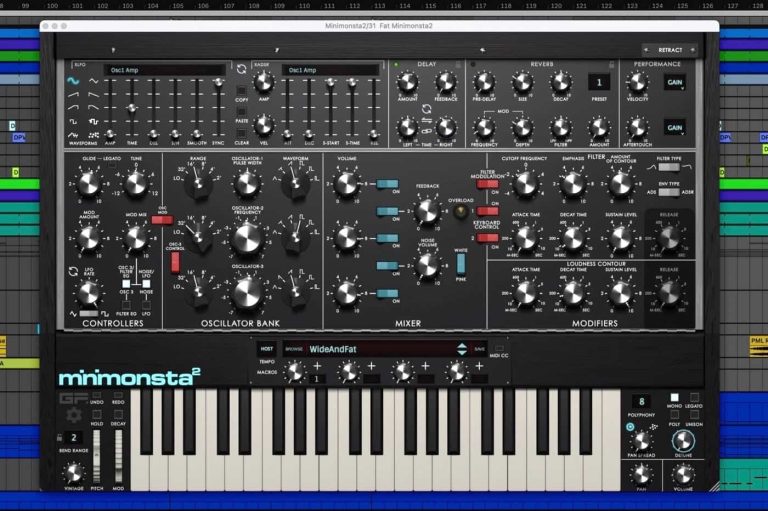Click the LFO Rate sync arrows icon

[x=72, y=271]
